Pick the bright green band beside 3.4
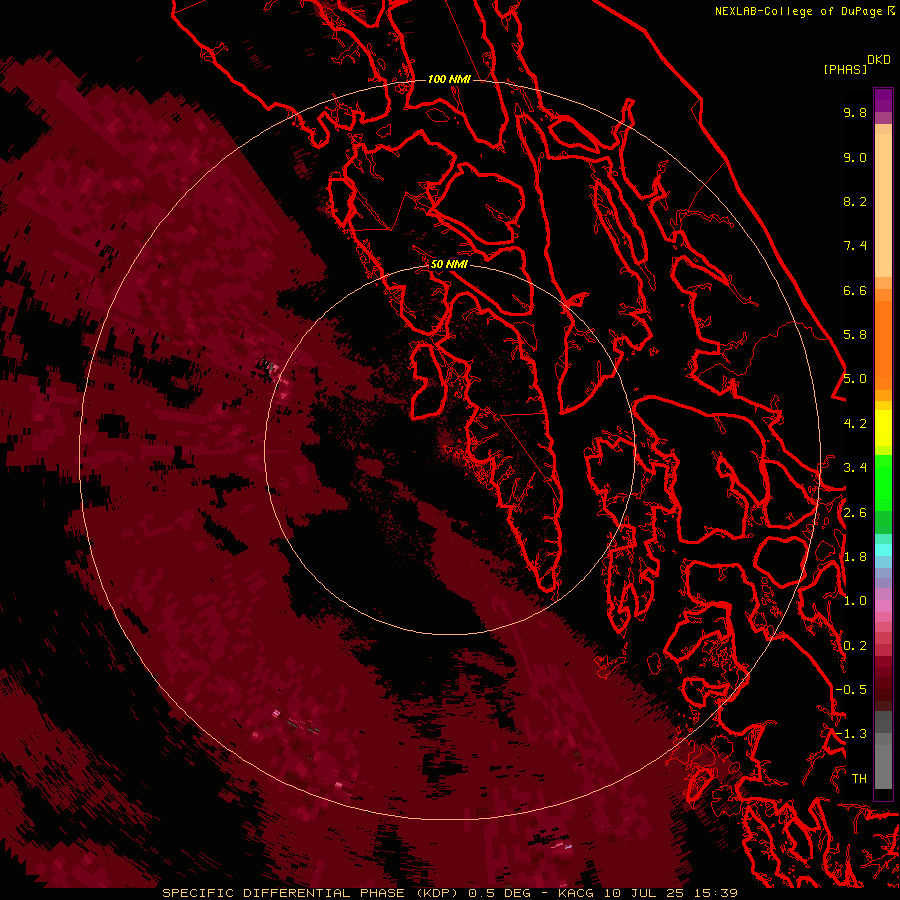900x900 pixels. (883, 483)
